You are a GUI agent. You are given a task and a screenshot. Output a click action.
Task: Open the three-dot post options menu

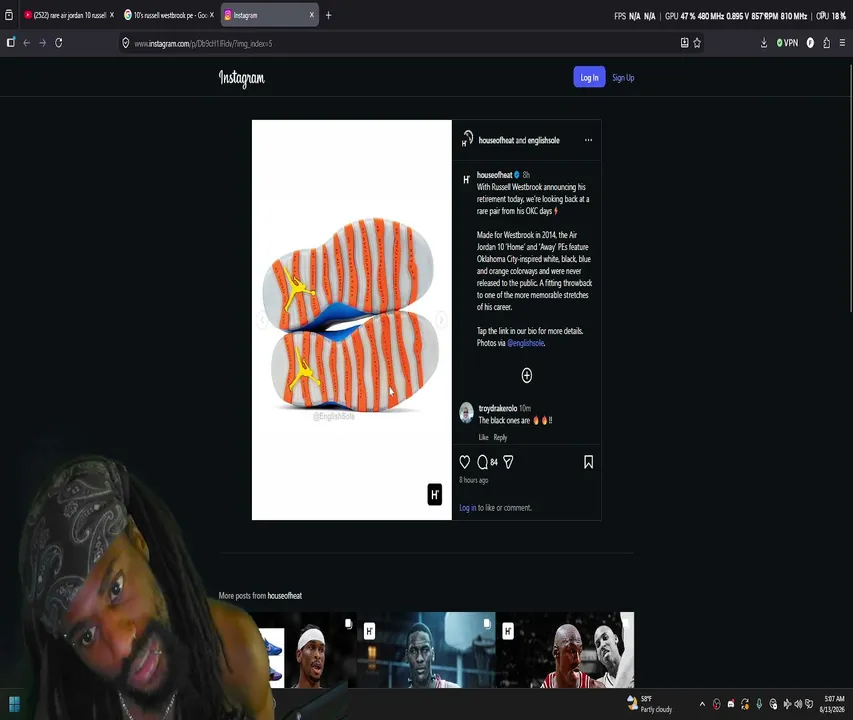click(x=588, y=140)
